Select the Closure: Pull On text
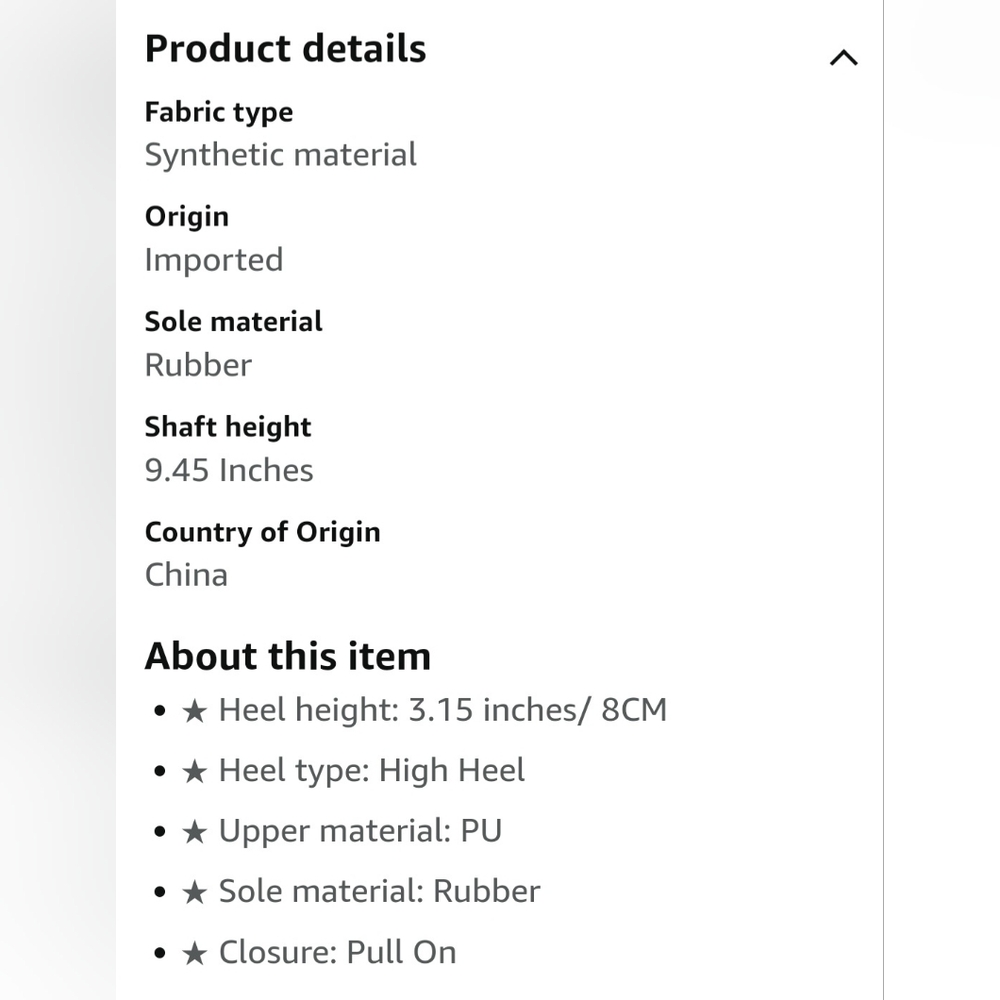 [x=337, y=952]
